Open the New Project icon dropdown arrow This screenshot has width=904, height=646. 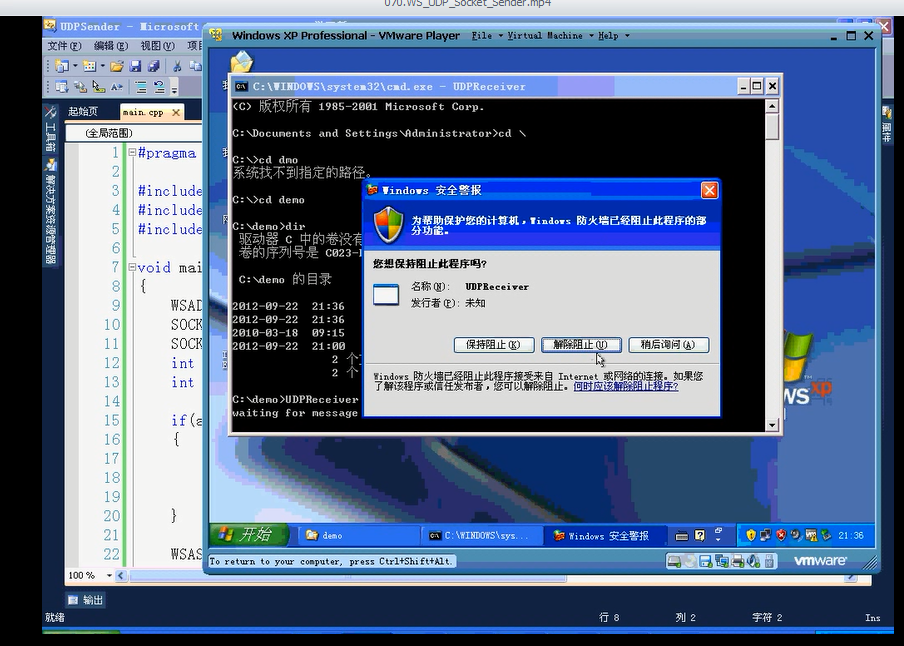75,66
